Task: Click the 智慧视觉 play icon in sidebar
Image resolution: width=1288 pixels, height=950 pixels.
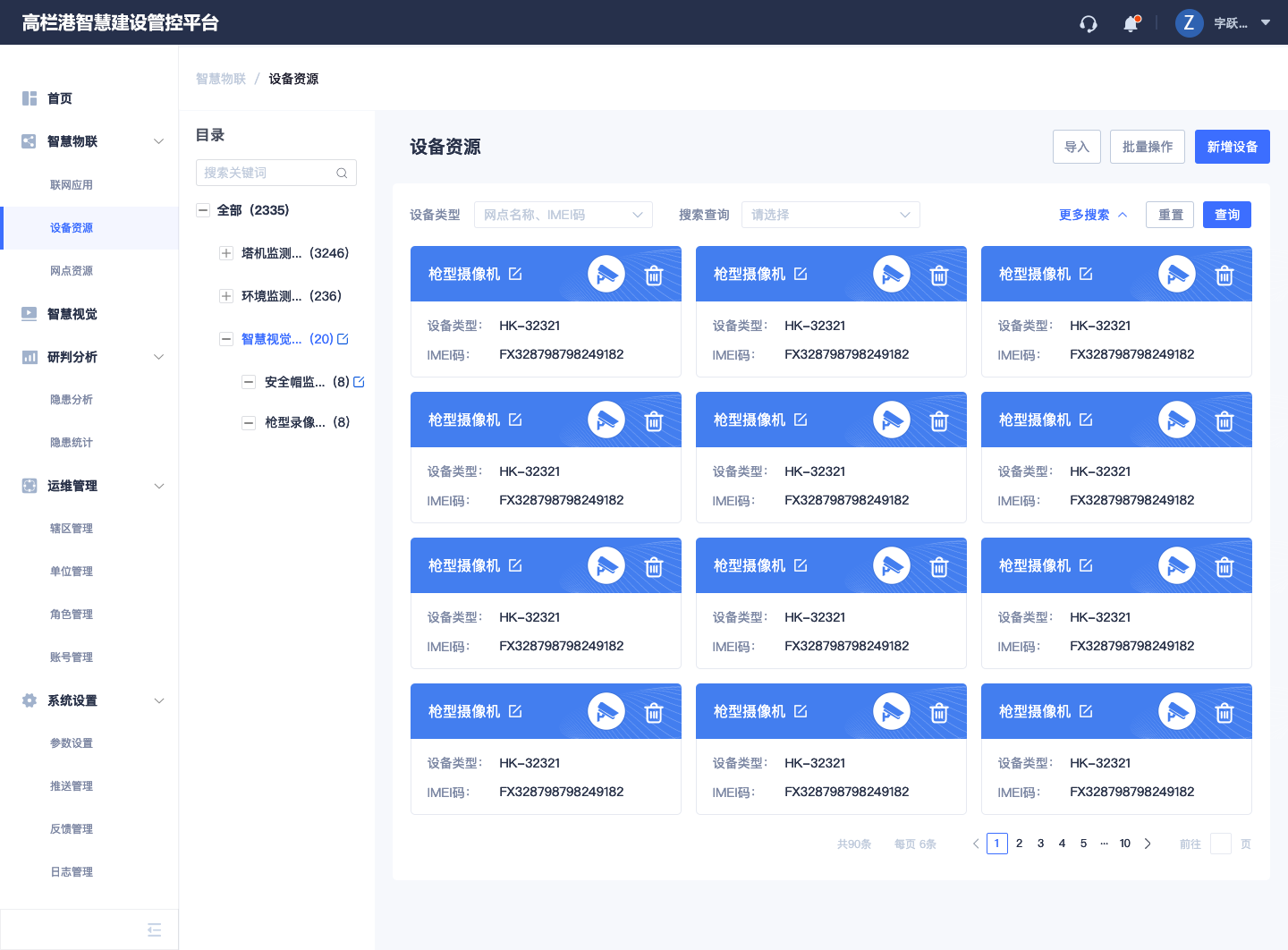Action: [x=28, y=313]
